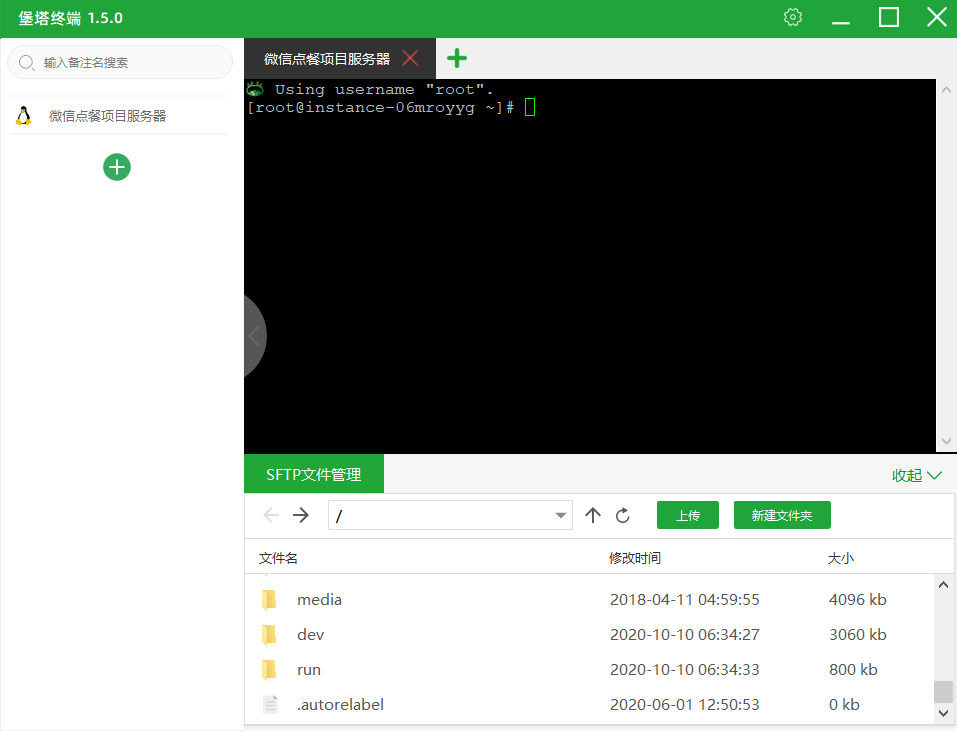
Task: Click the dev folder icon
Action: 269,635
